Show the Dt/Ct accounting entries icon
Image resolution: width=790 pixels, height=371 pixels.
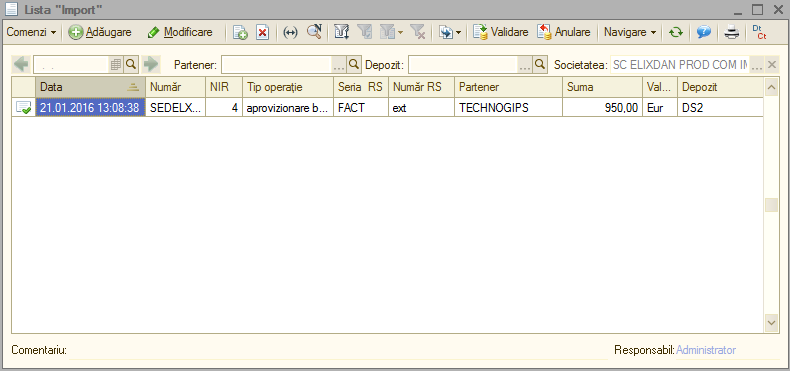[x=759, y=32]
